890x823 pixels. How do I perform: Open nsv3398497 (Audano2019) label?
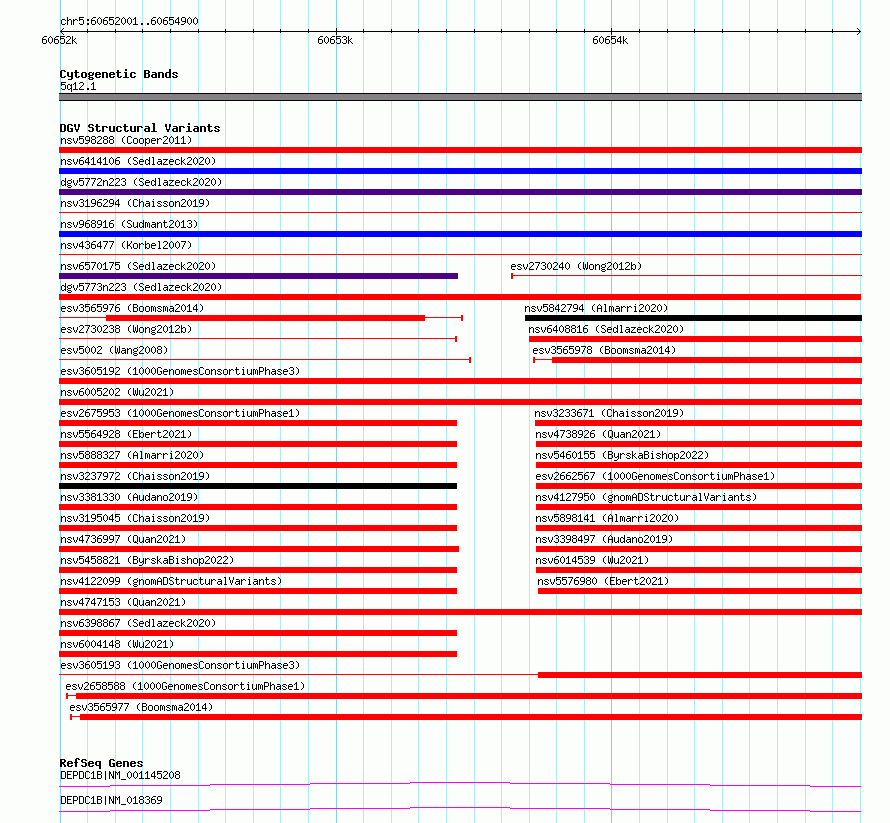604,539
